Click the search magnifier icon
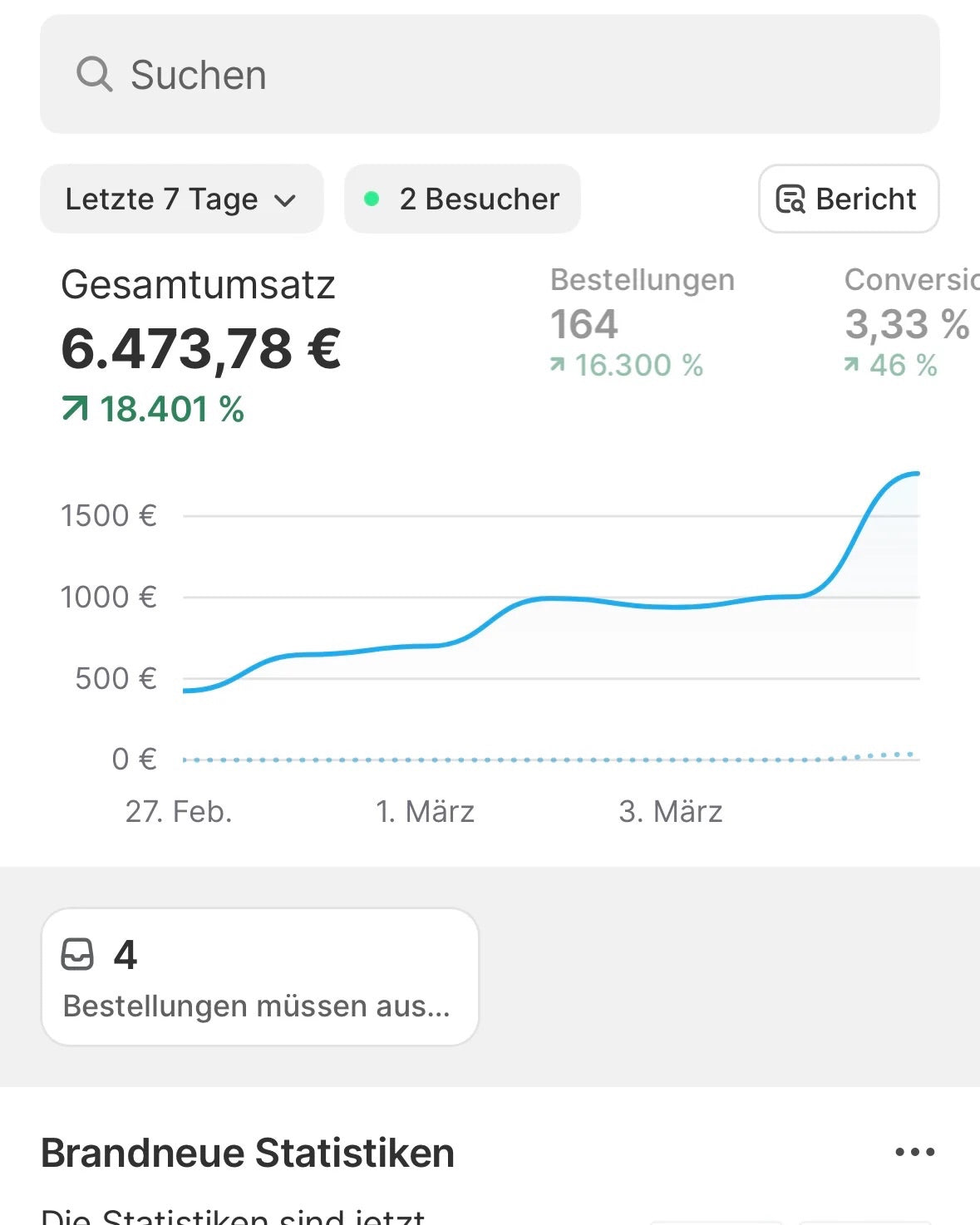The image size is (980, 1225). (94, 74)
